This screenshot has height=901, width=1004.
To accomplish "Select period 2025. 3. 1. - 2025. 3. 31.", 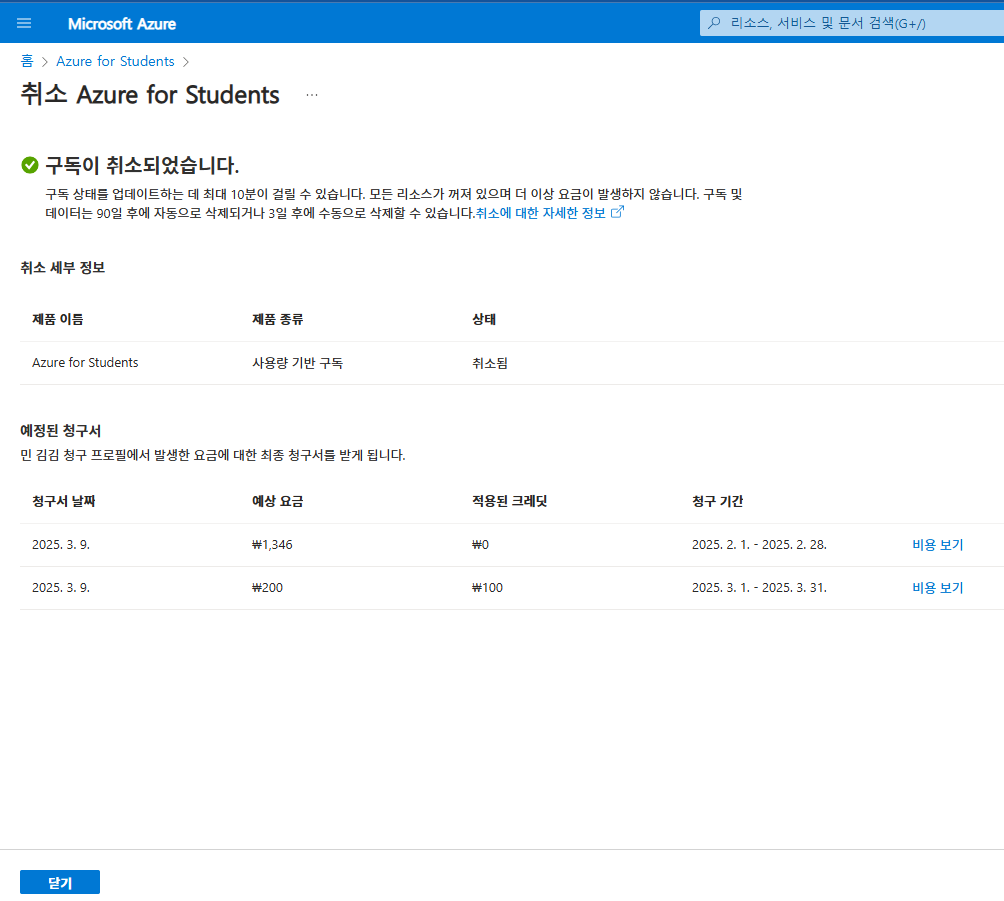I will tap(759, 588).
